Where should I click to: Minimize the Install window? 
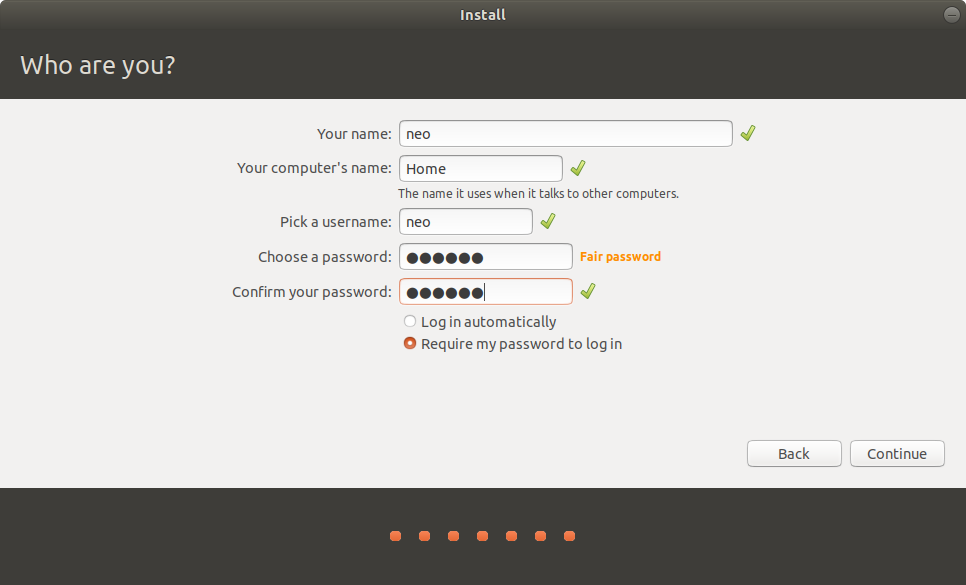click(952, 15)
